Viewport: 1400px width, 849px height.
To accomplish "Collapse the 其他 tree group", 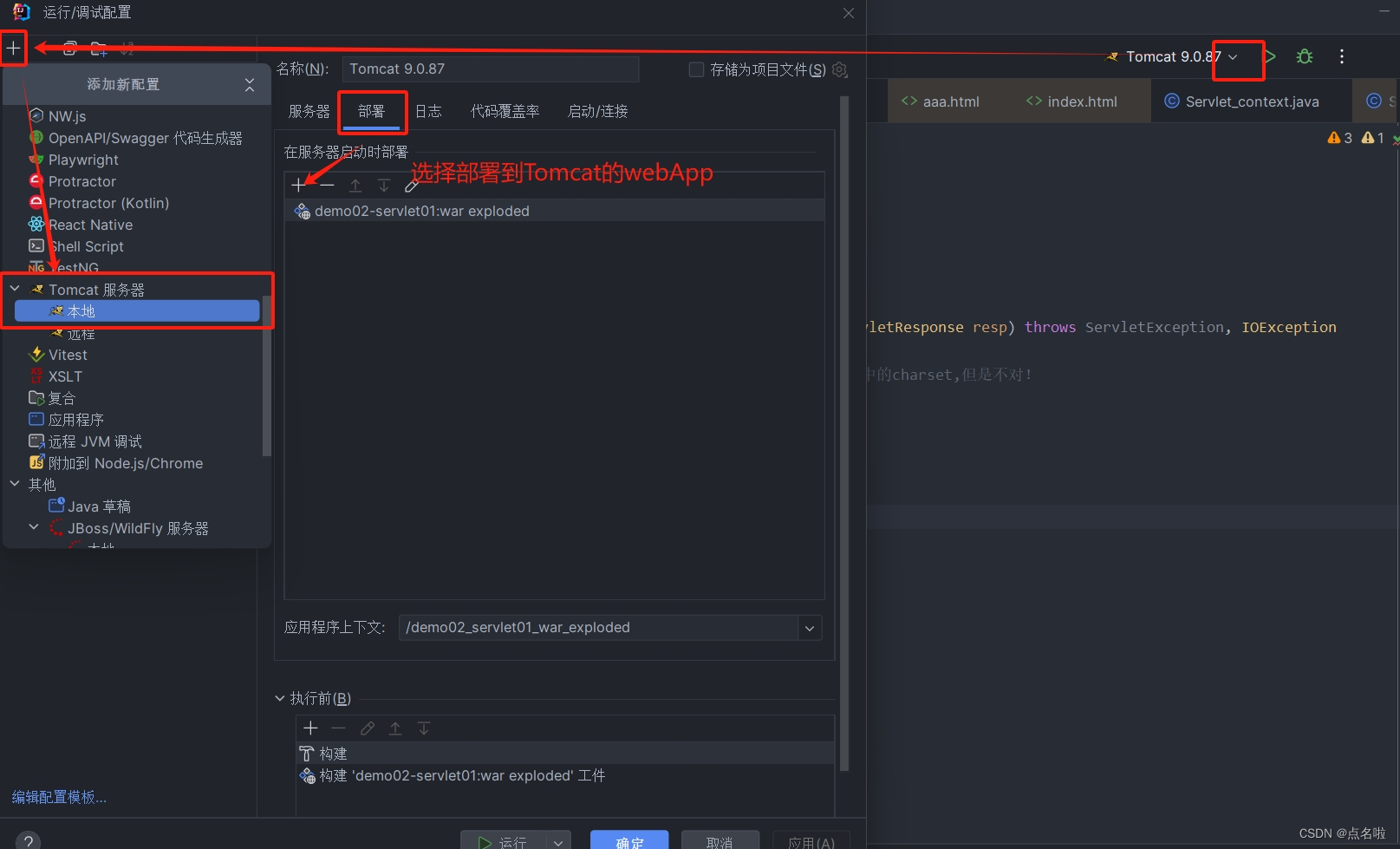I will click(15, 484).
